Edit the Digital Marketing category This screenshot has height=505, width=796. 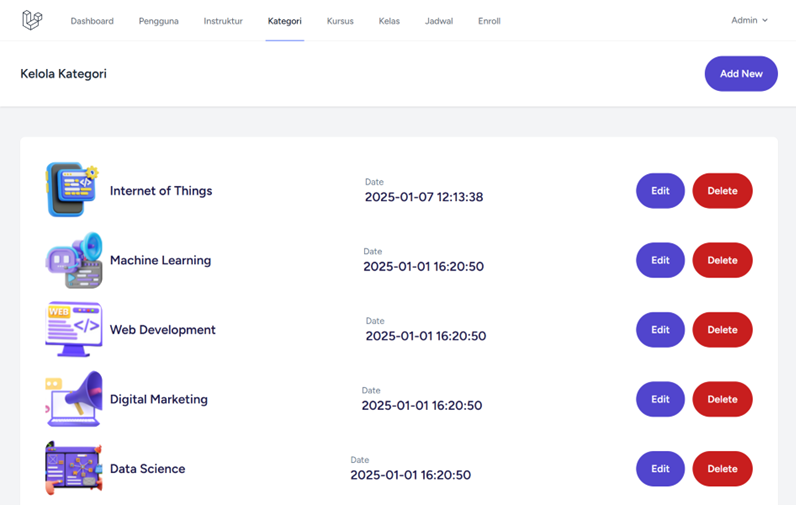[660, 399]
